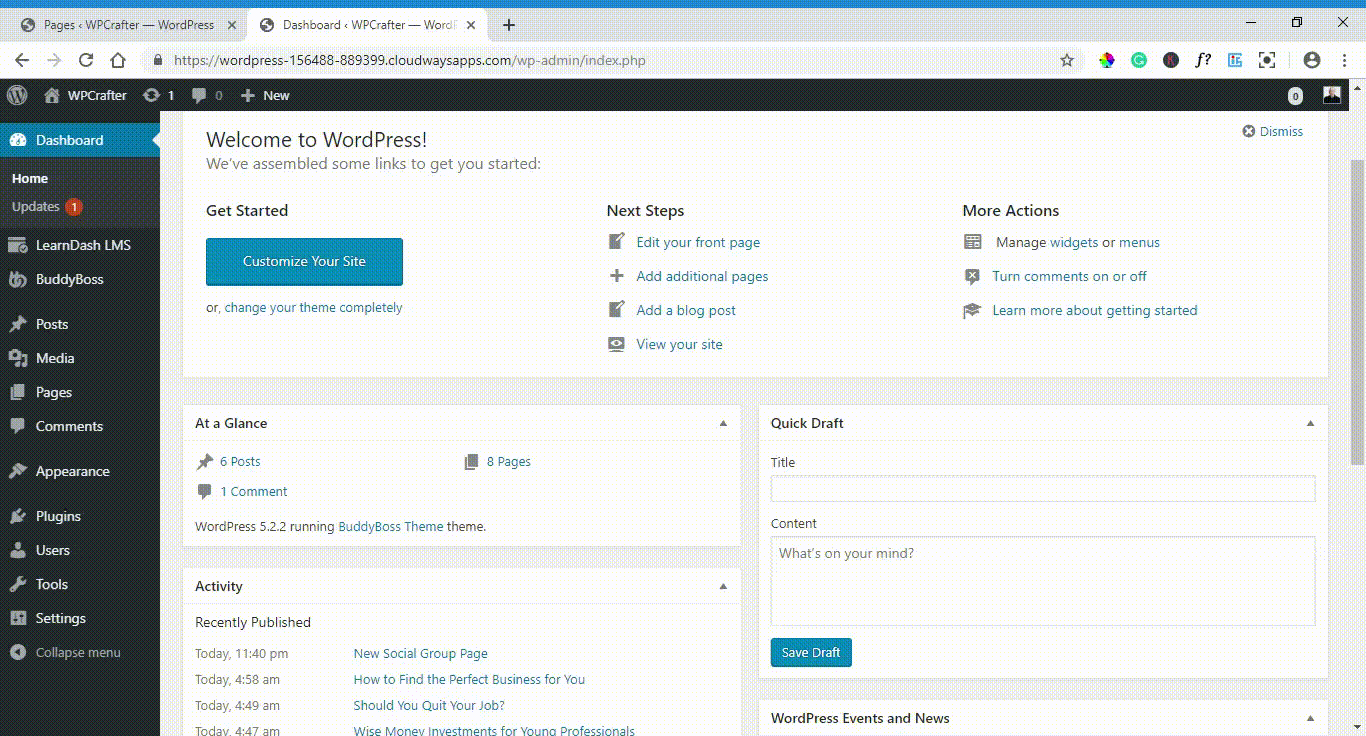
Task: Open the updates icon in admin bar
Action: click(151, 95)
